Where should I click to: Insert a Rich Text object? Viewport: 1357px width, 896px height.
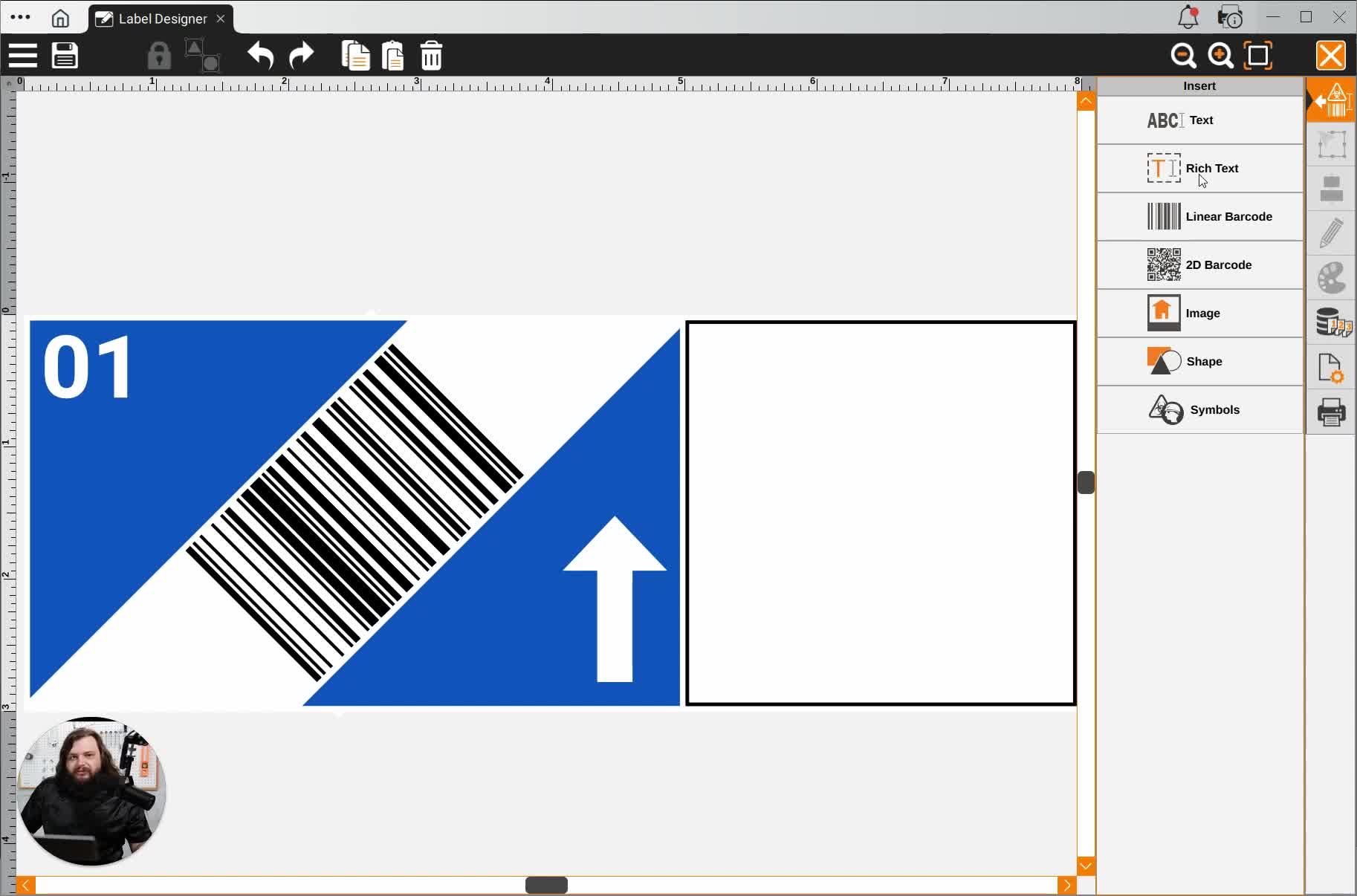tap(1200, 169)
